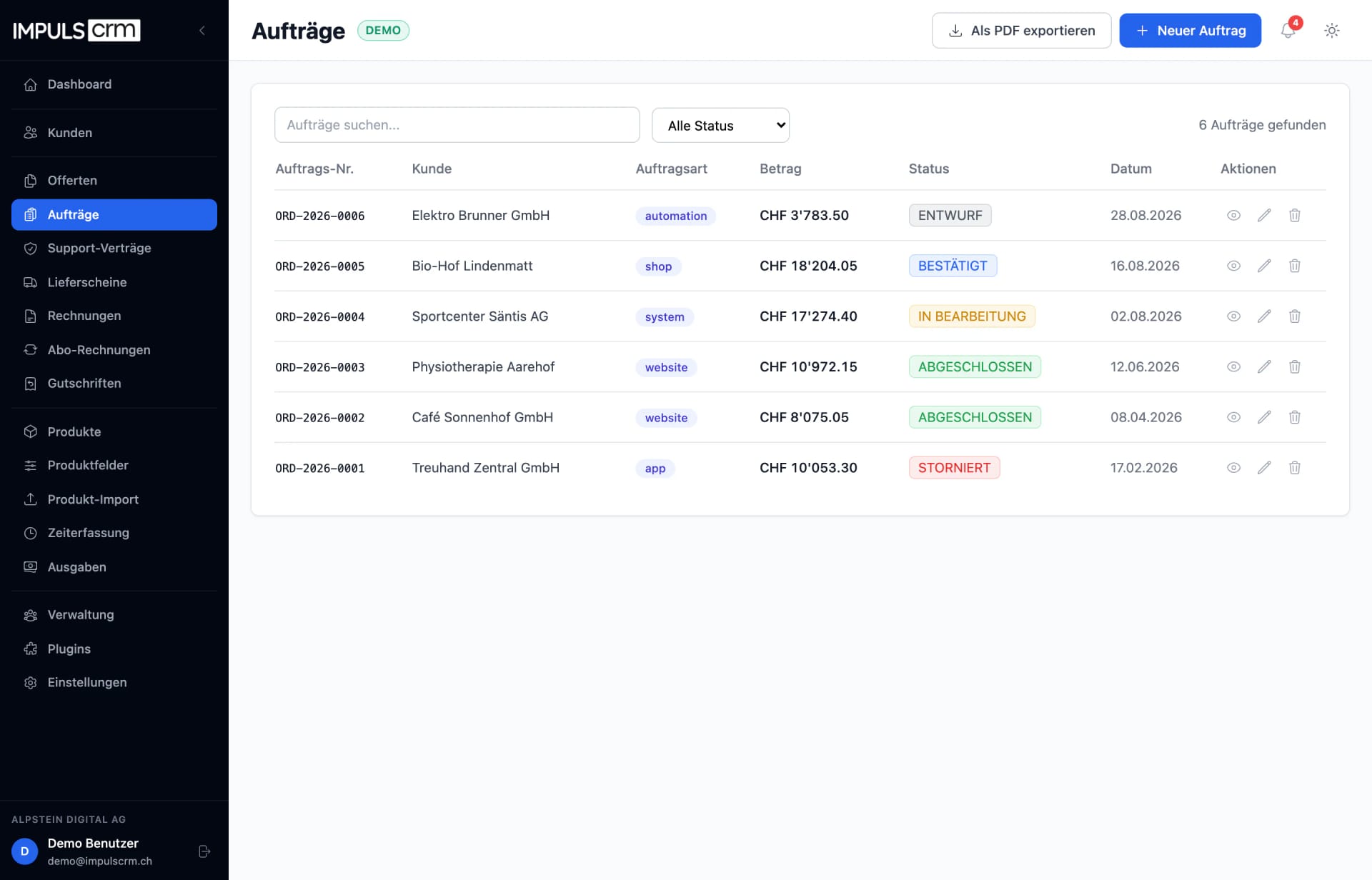
Task: Edit order ORD-2026-0004 pencil icon
Action: [x=1264, y=316]
